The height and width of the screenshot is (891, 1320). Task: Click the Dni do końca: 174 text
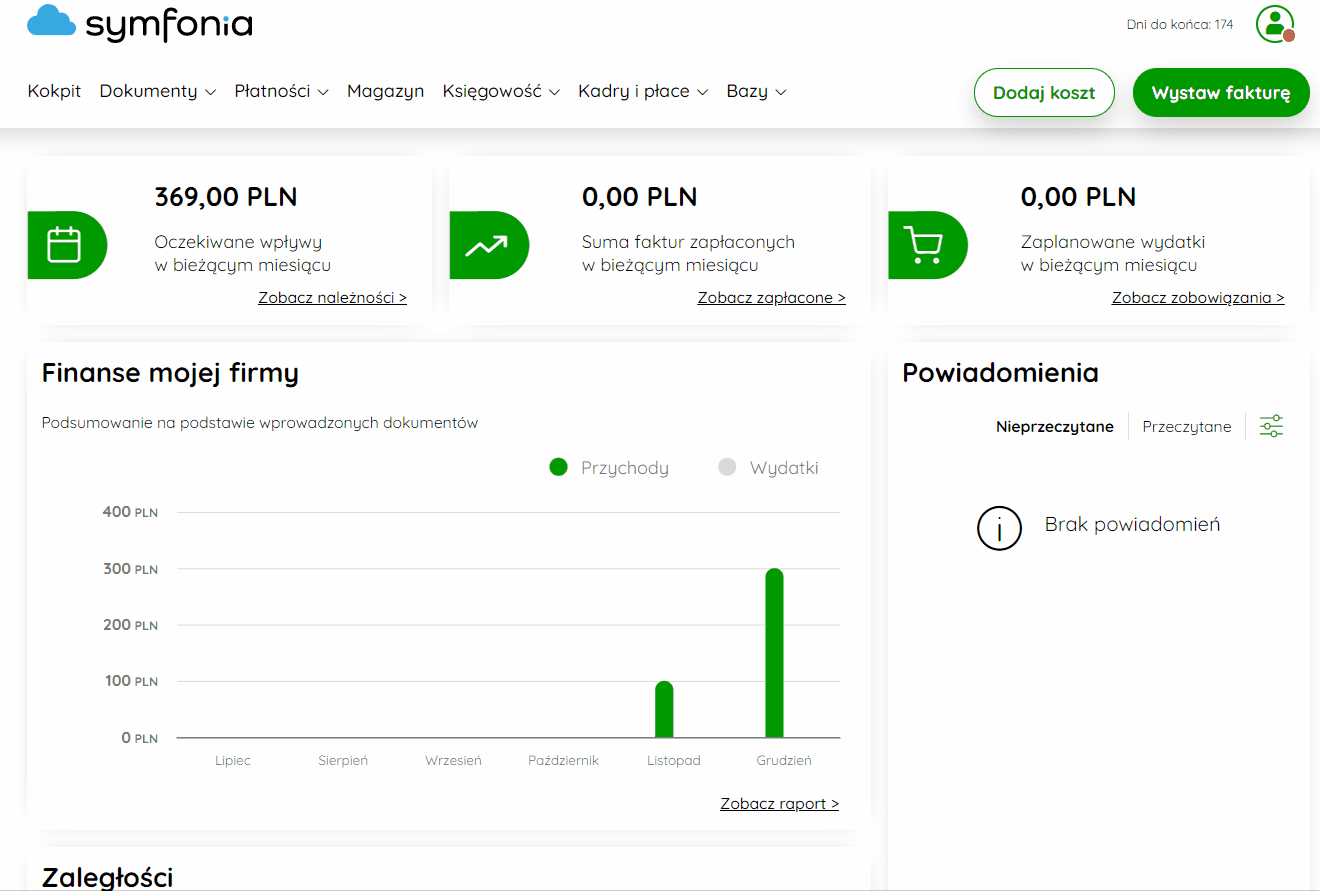(x=1180, y=25)
